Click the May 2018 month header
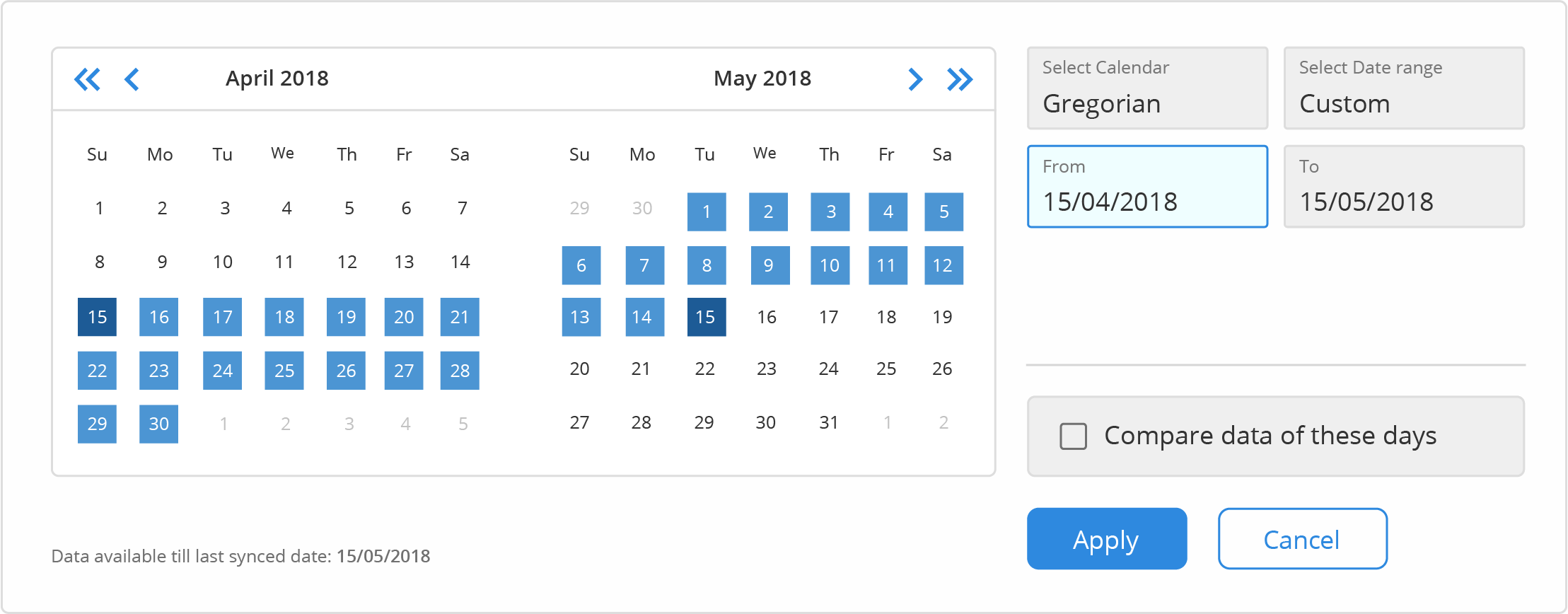The image size is (1568, 614). click(x=762, y=78)
